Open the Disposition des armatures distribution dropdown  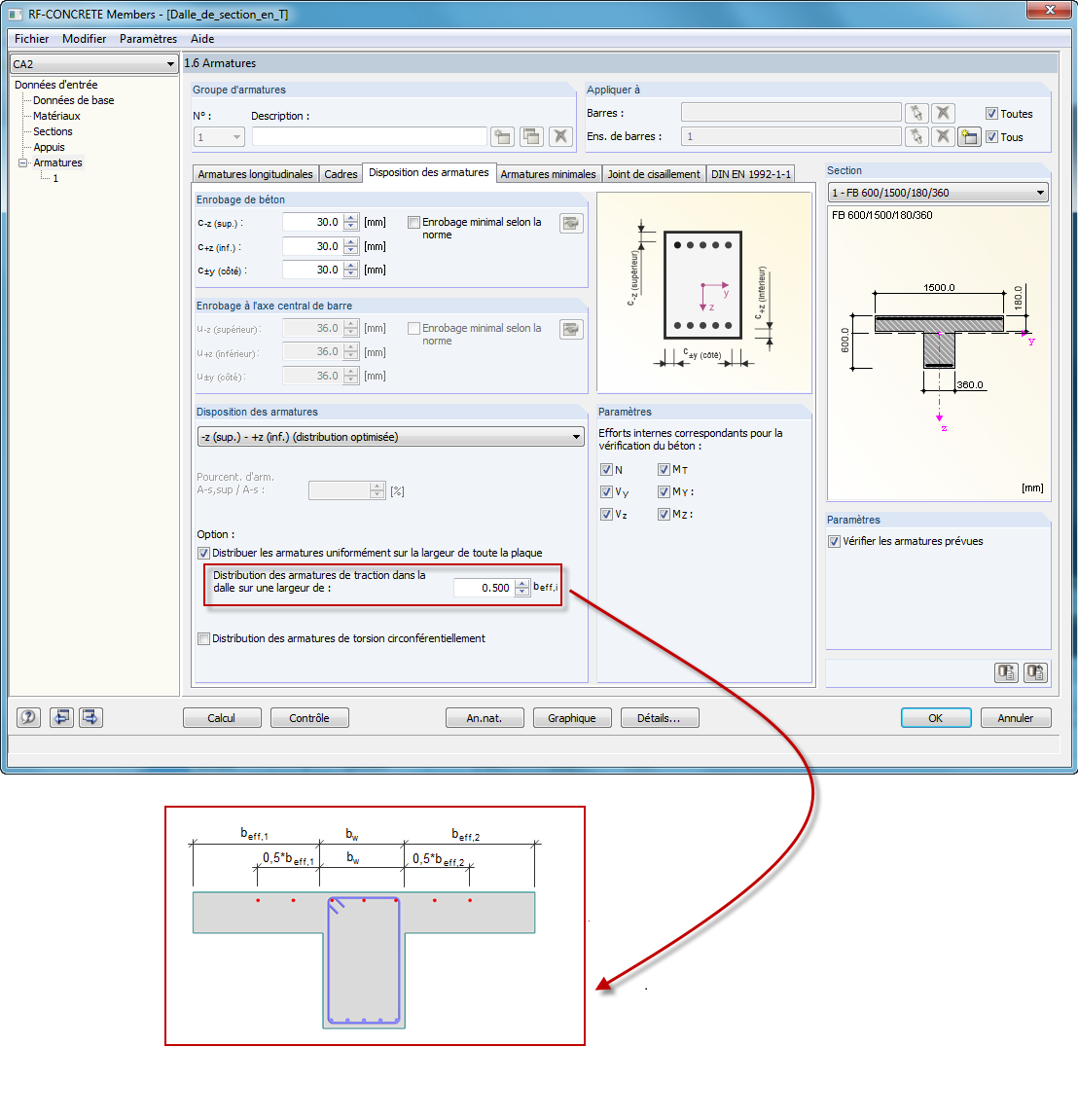click(576, 437)
